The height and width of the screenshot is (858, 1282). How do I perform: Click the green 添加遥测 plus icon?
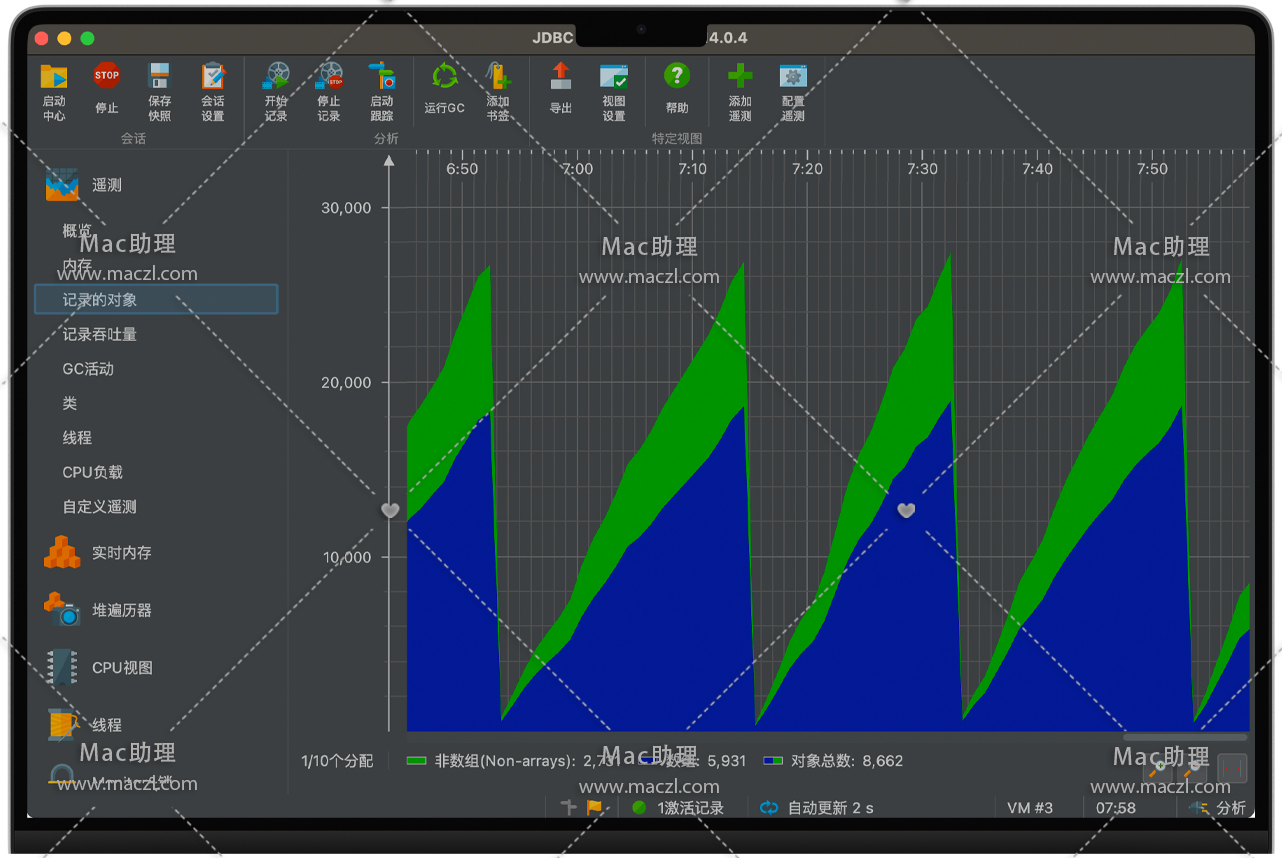click(x=740, y=77)
